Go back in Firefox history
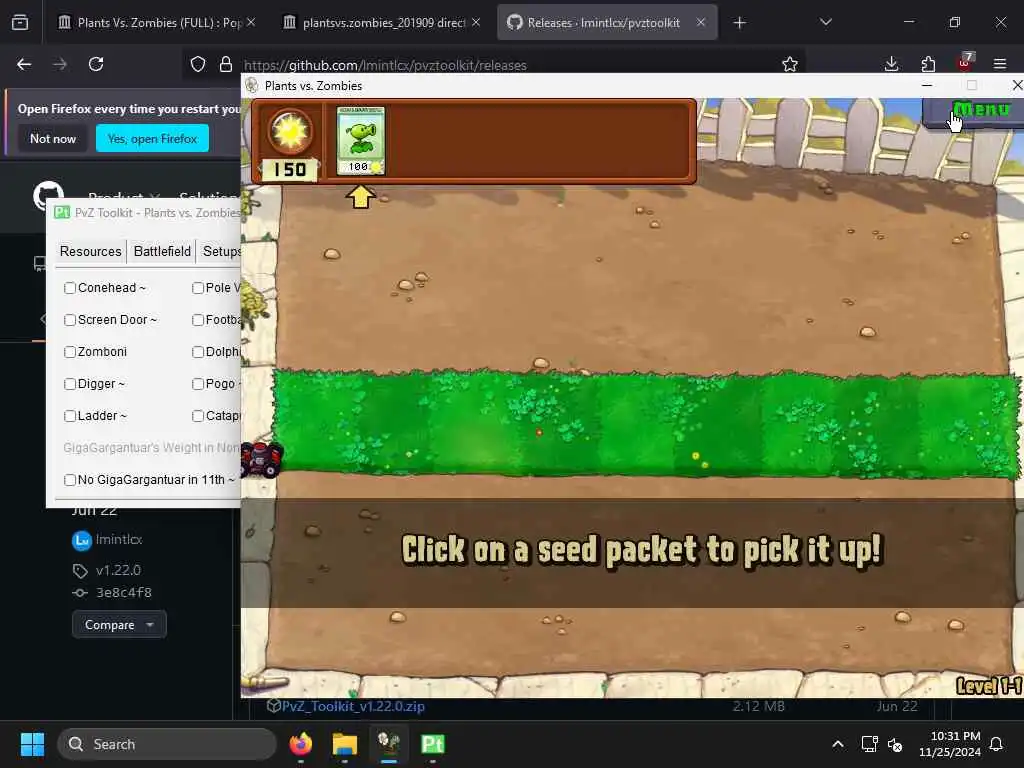This screenshot has width=1024, height=768. click(x=24, y=64)
